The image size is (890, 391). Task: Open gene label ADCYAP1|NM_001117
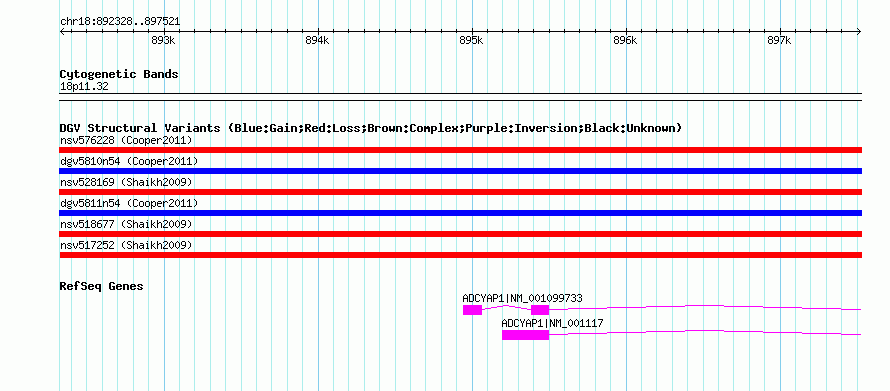click(552, 323)
